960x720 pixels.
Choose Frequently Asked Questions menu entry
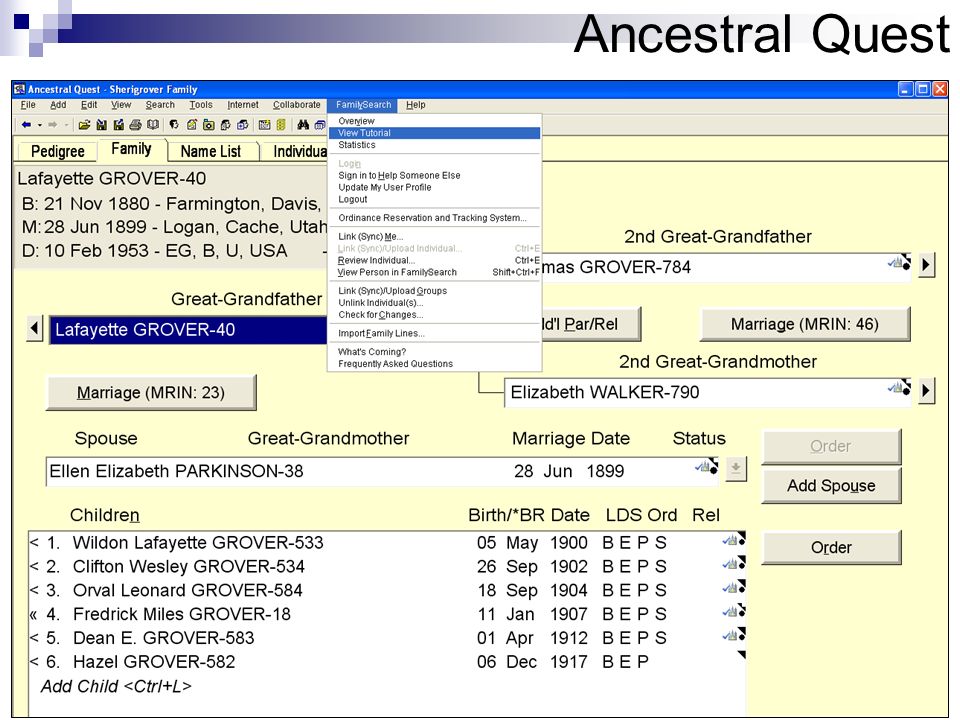click(x=434, y=364)
